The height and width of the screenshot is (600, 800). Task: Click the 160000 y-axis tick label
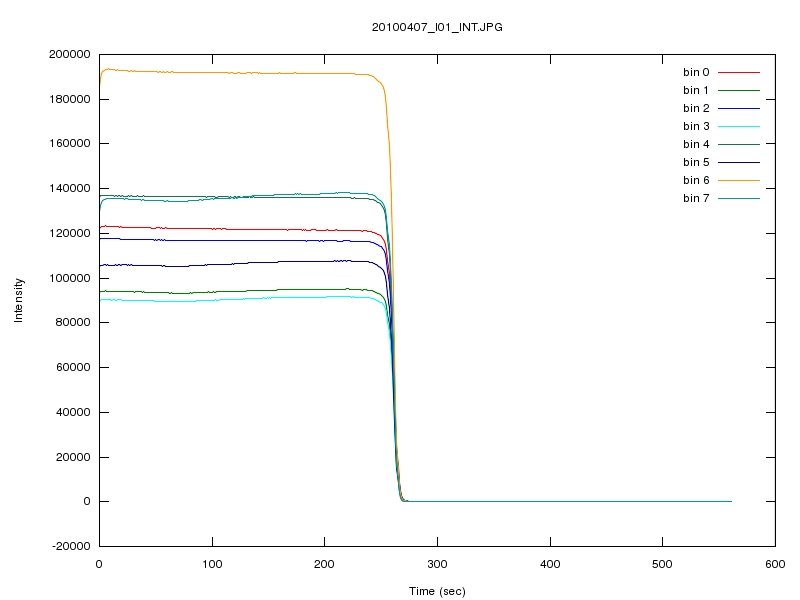click(x=69, y=143)
